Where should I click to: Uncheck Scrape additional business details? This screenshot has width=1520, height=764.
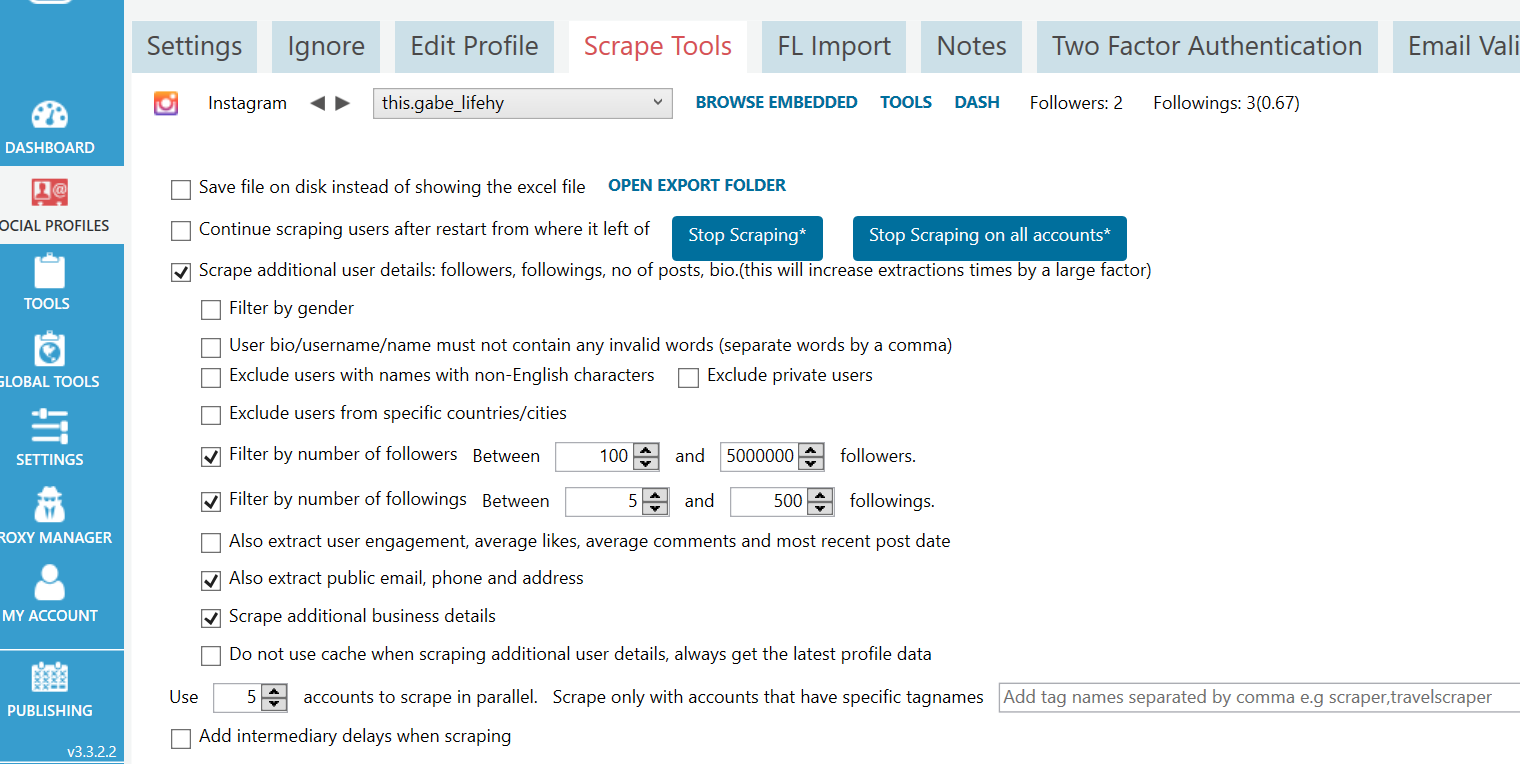pyautogui.click(x=211, y=618)
